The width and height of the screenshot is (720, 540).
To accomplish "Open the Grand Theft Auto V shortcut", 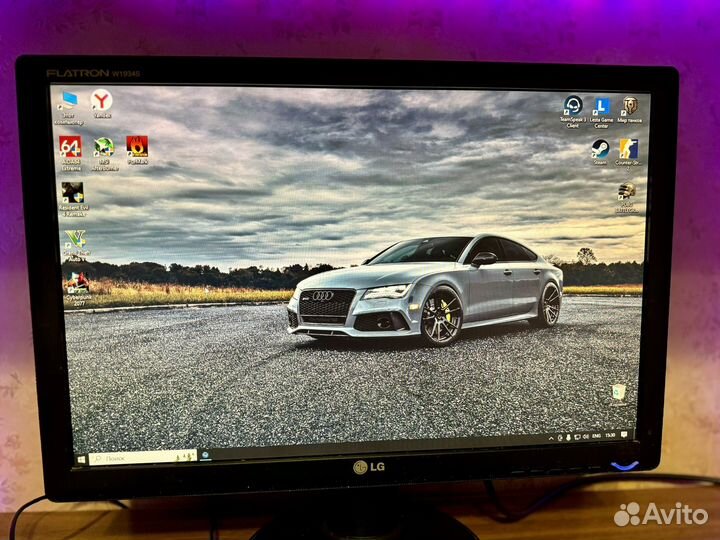I will 76,245.
